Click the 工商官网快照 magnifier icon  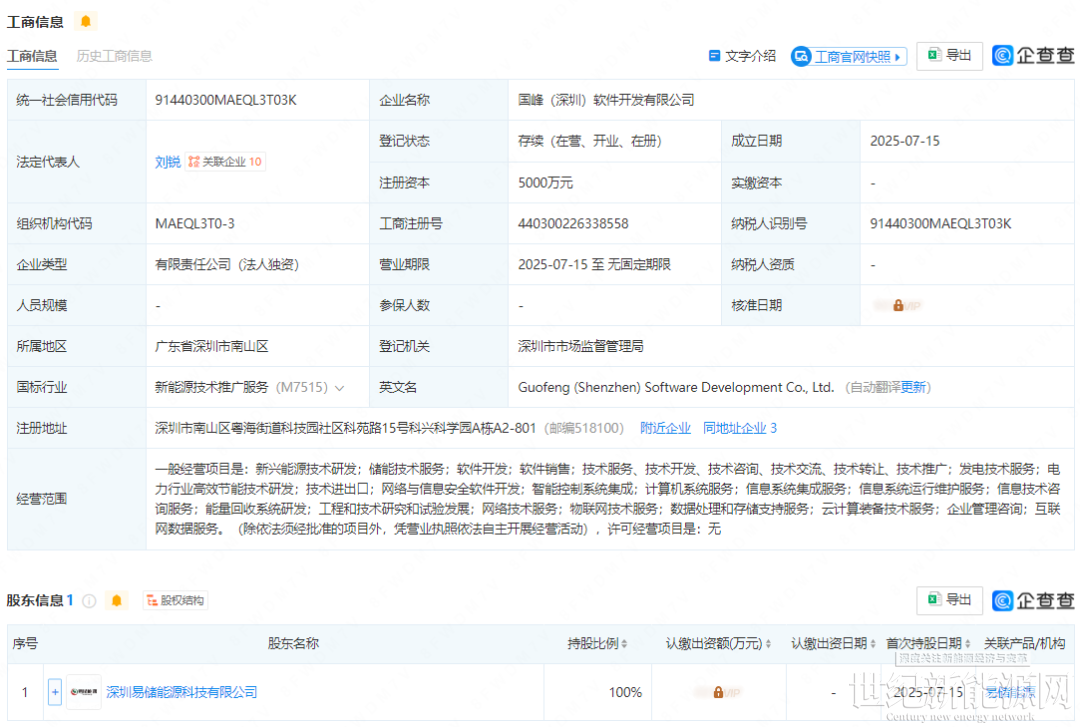click(x=801, y=57)
